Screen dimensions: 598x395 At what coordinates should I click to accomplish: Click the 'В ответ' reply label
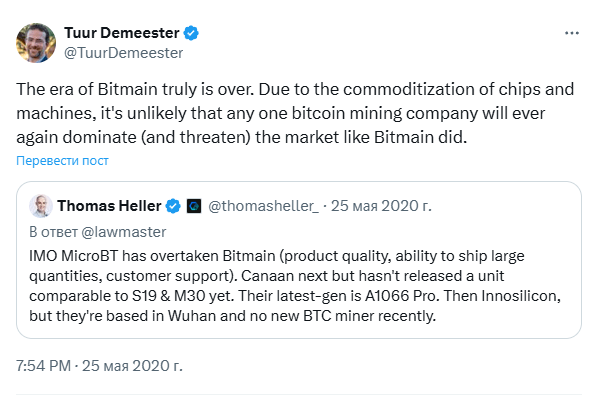[x=53, y=232]
